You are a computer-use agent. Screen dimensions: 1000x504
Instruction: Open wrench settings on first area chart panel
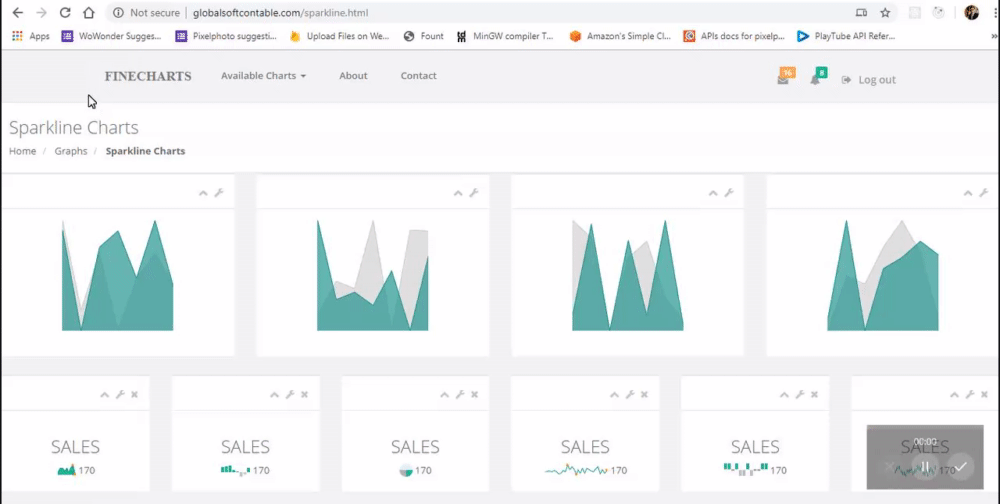tap(219, 193)
